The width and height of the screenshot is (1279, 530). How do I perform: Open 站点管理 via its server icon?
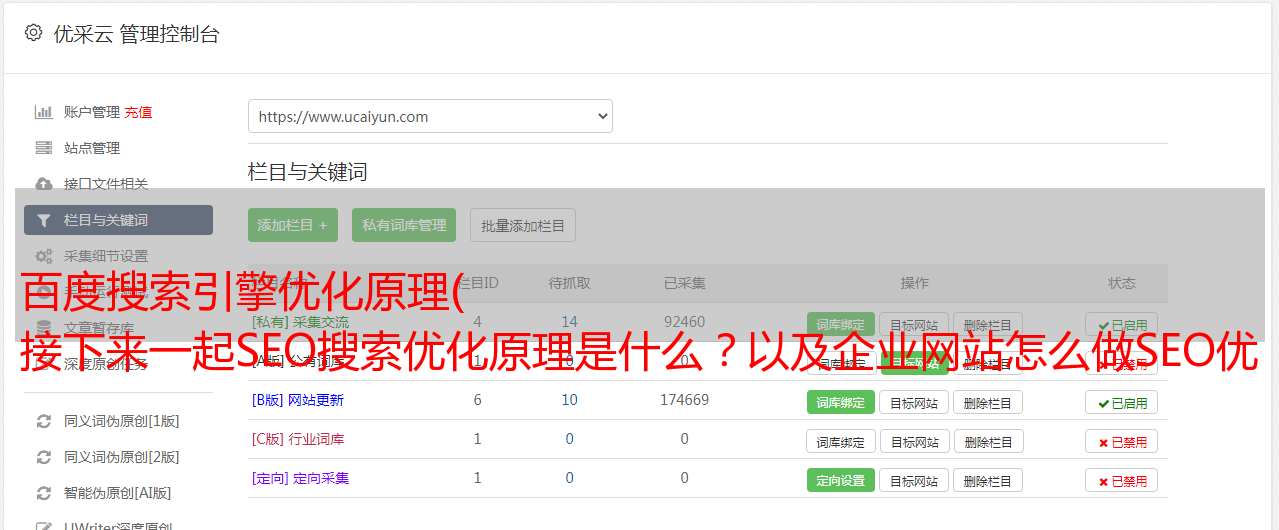coord(44,148)
